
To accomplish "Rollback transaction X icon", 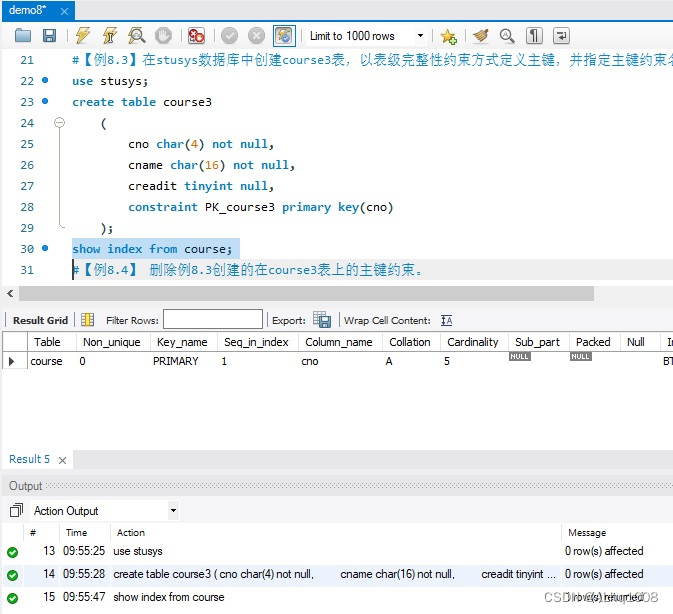I will point(257,36).
